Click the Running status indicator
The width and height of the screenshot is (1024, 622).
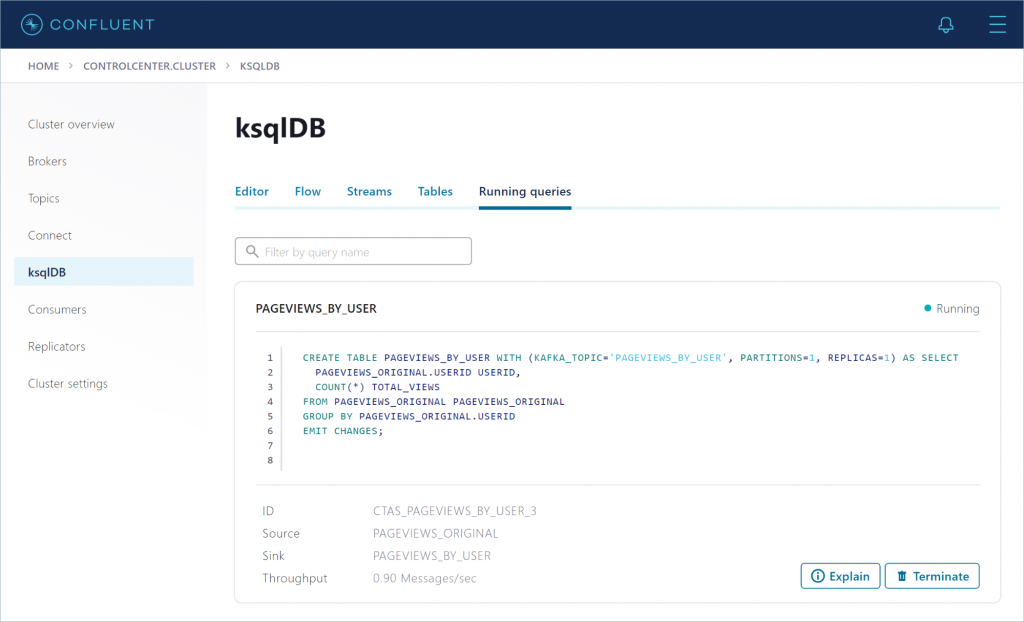pyautogui.click(x=951, y=309)
